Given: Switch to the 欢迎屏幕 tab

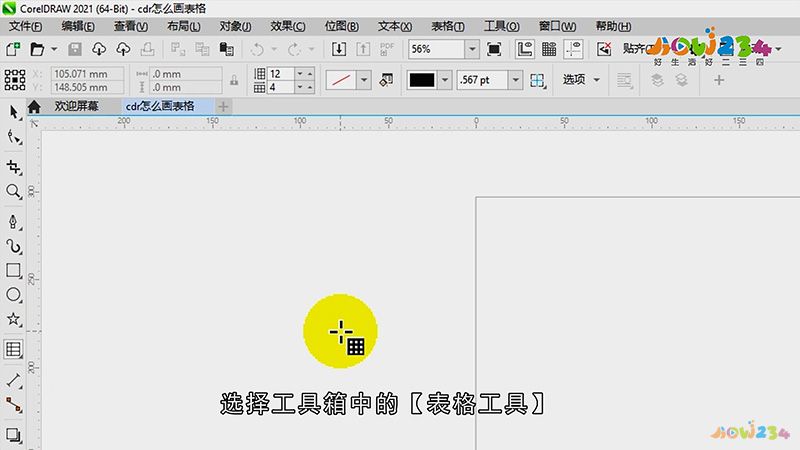Looking at the screenshot, I should [x=77, y=106].
